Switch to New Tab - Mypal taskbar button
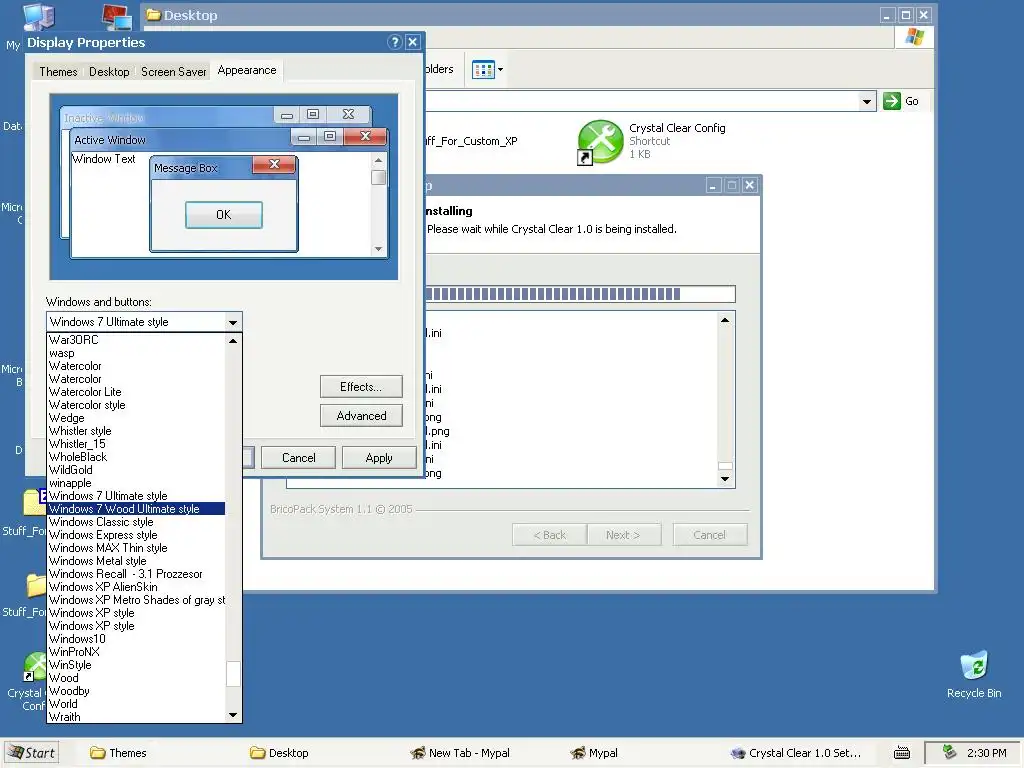Screen dimensions: 1024x768 [460, 753]
